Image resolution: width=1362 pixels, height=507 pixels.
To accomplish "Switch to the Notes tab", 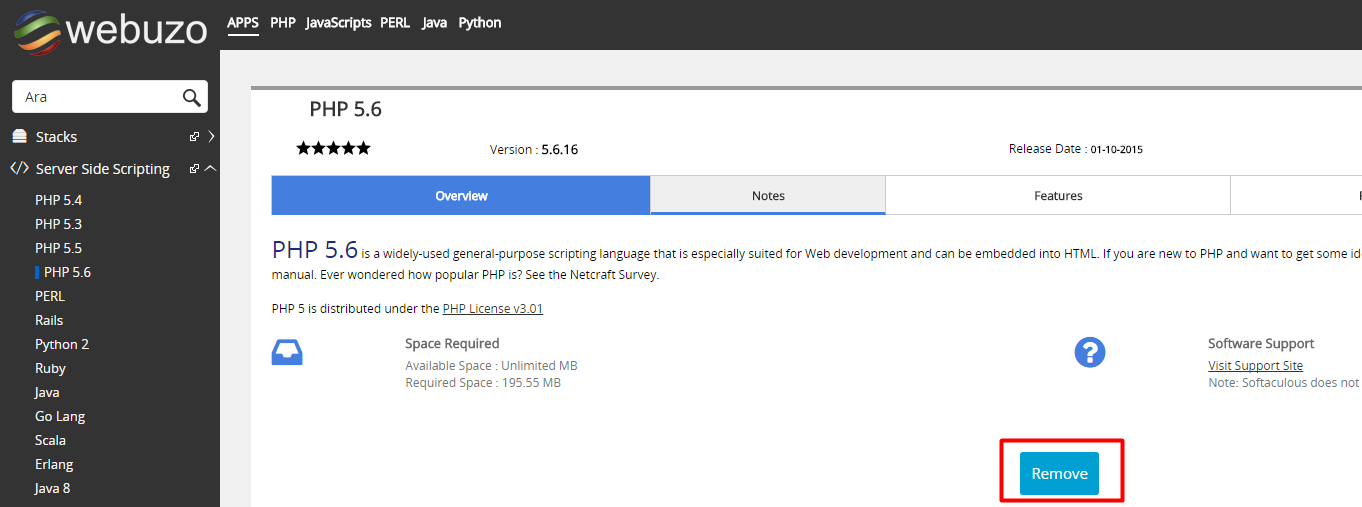I will pyautogui.click(x=768, y=196).
